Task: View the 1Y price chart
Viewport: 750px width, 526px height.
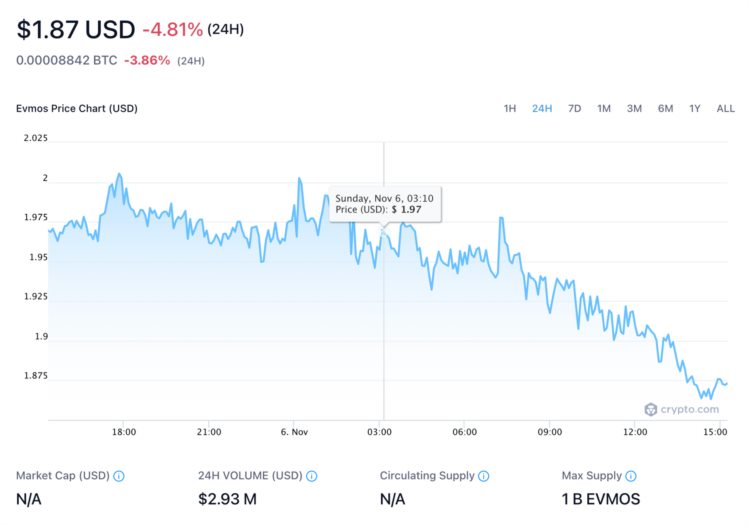Action: click(x=695, y=108)
